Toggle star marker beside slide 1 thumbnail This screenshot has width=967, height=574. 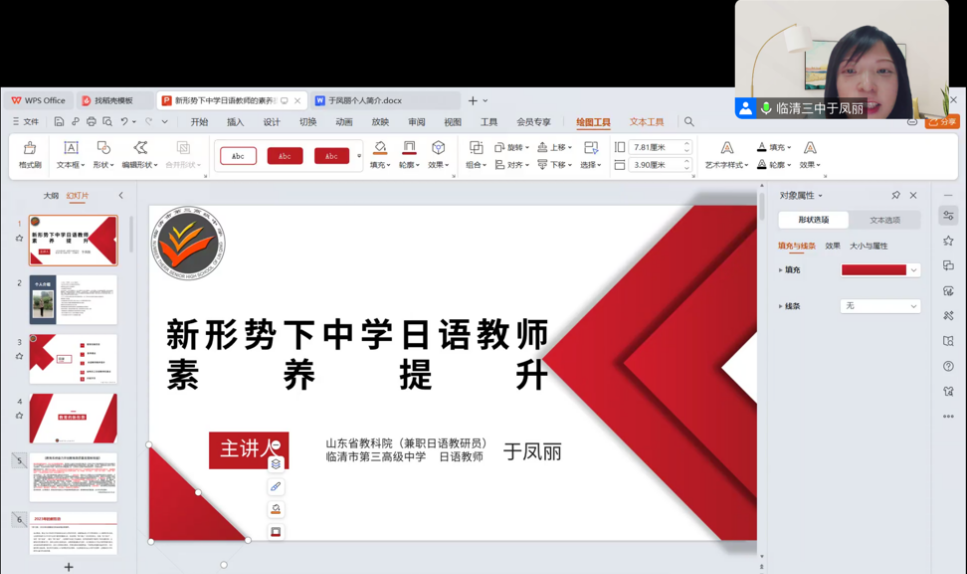pos(19,238)
